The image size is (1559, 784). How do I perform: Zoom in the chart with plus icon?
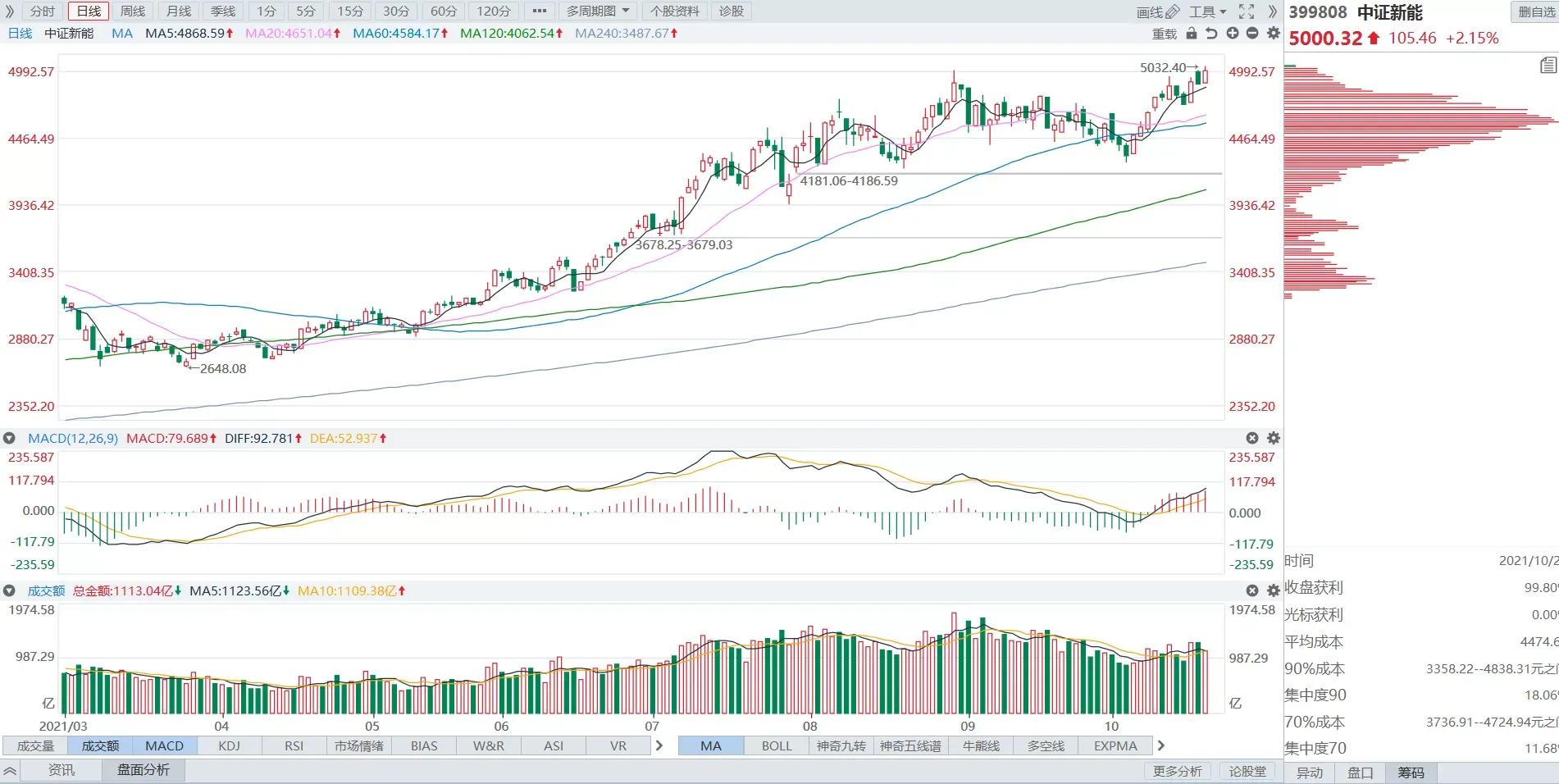click(x=1232, y=34)
